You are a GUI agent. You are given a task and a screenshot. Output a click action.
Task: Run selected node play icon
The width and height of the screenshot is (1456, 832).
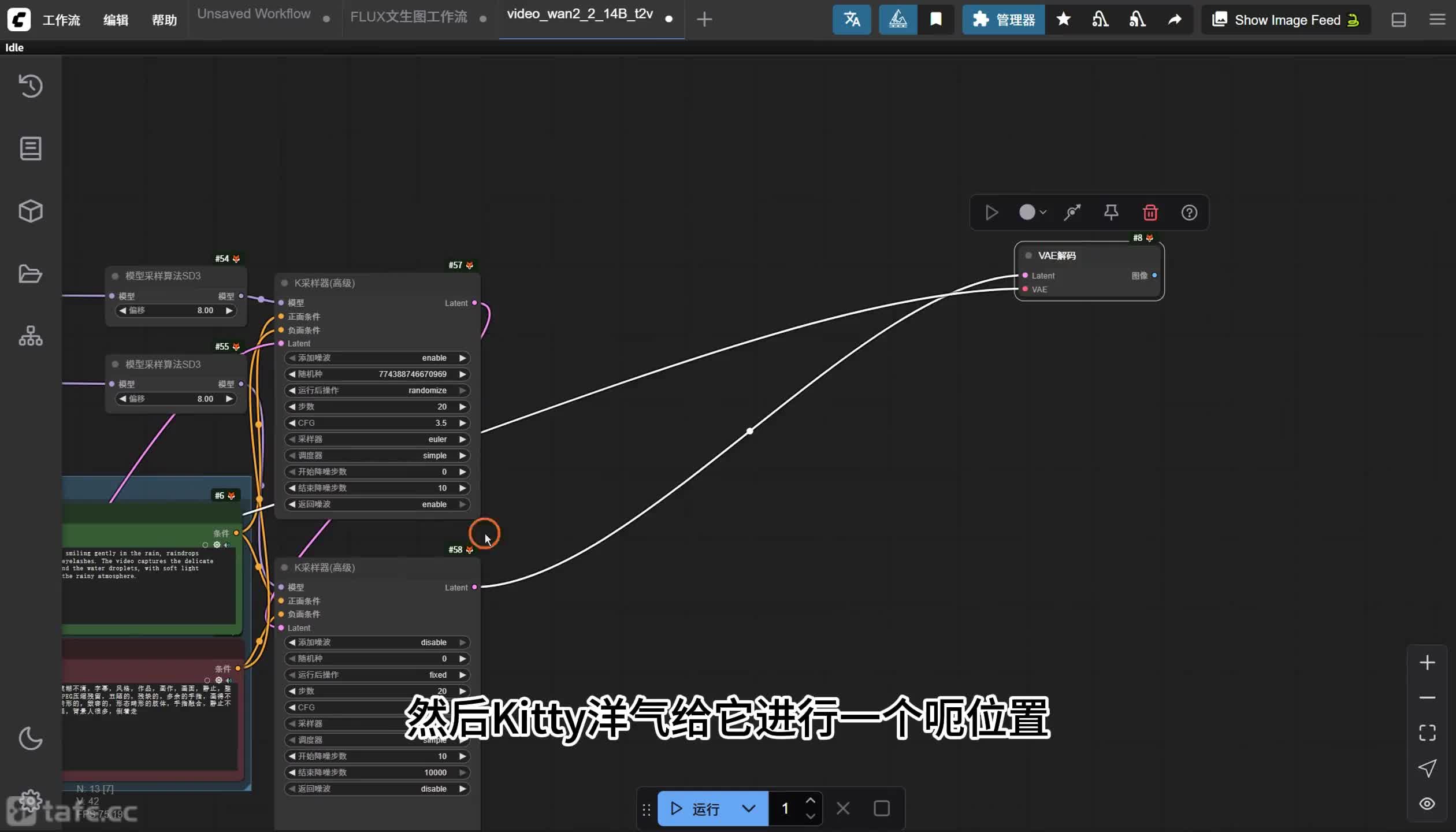991,213
